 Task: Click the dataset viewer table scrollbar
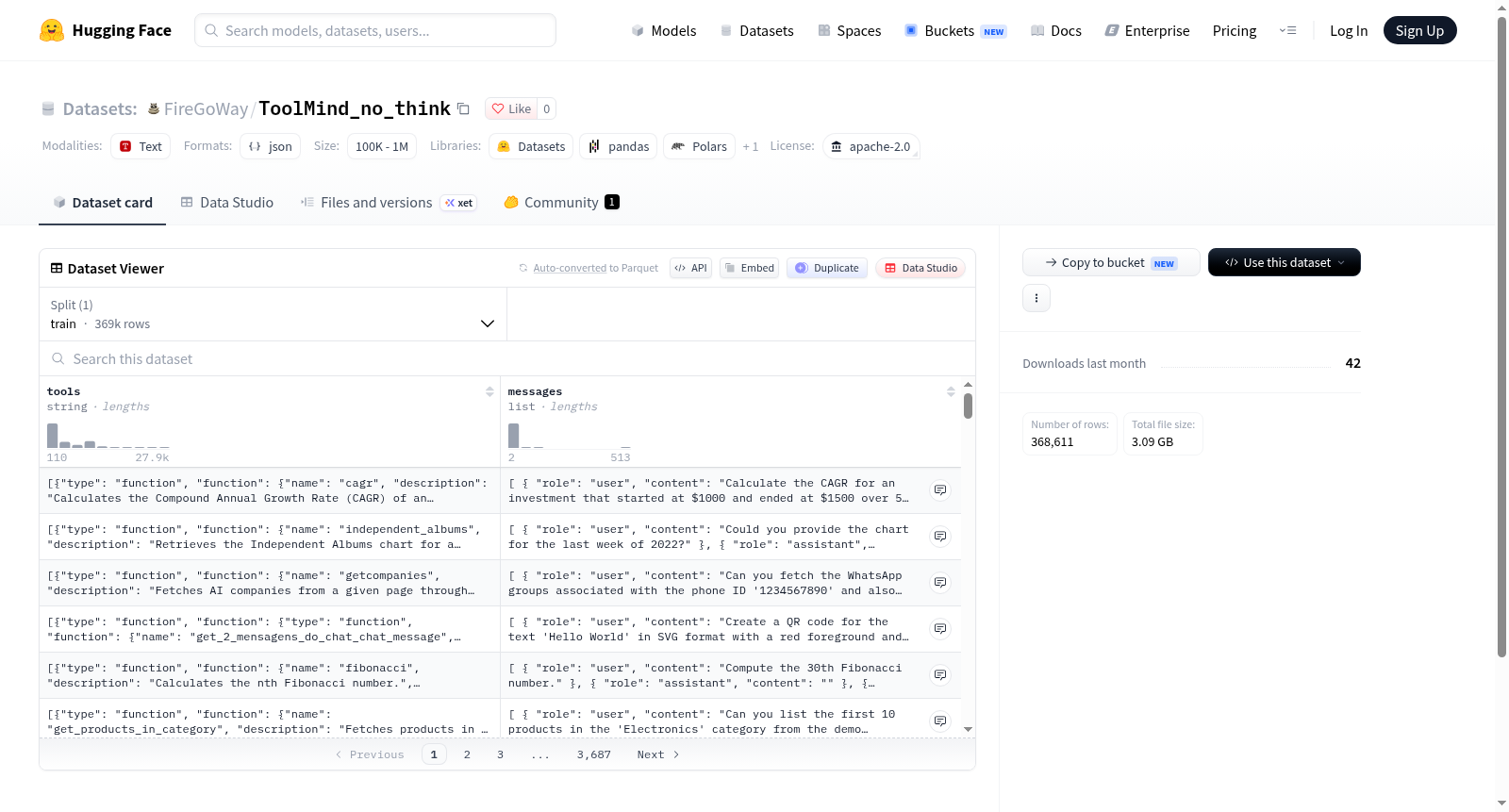(x=968, y=406)
